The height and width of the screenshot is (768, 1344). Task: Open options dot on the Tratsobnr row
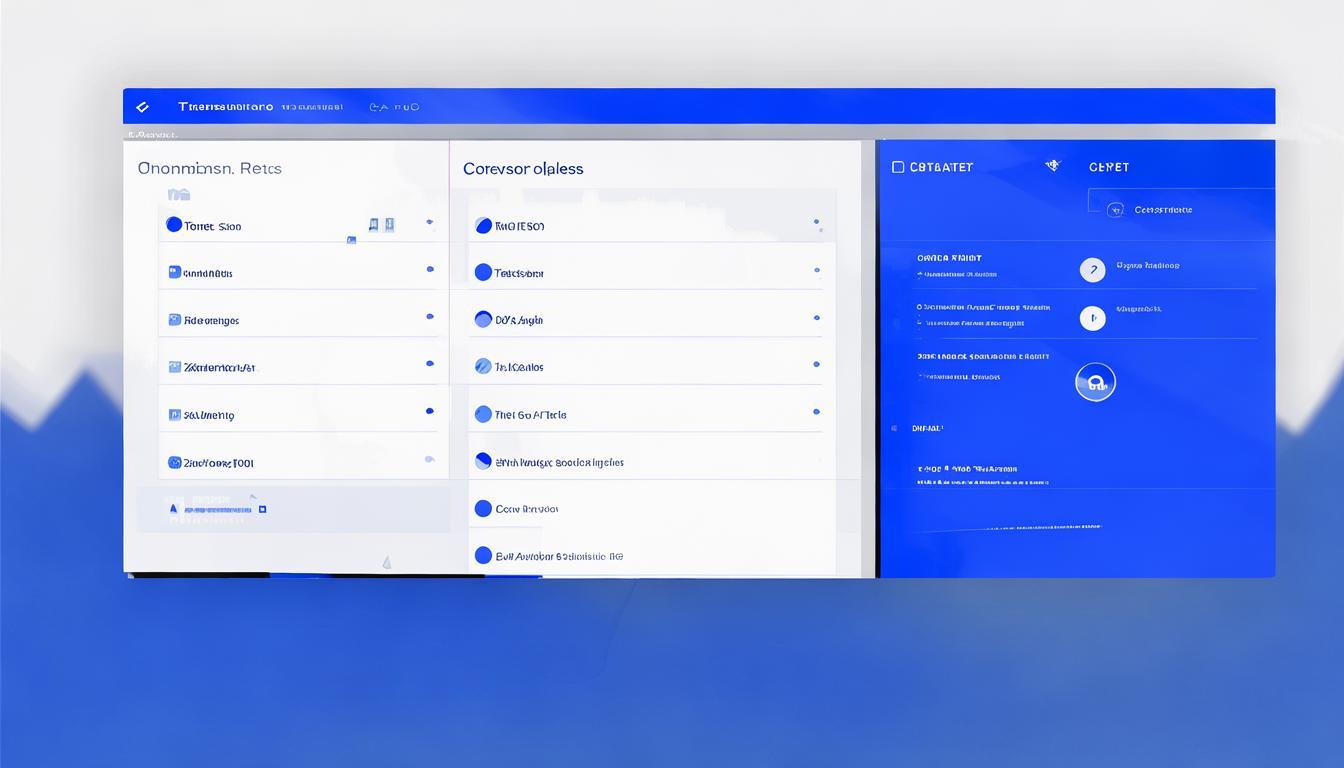[x=817, y=270]
